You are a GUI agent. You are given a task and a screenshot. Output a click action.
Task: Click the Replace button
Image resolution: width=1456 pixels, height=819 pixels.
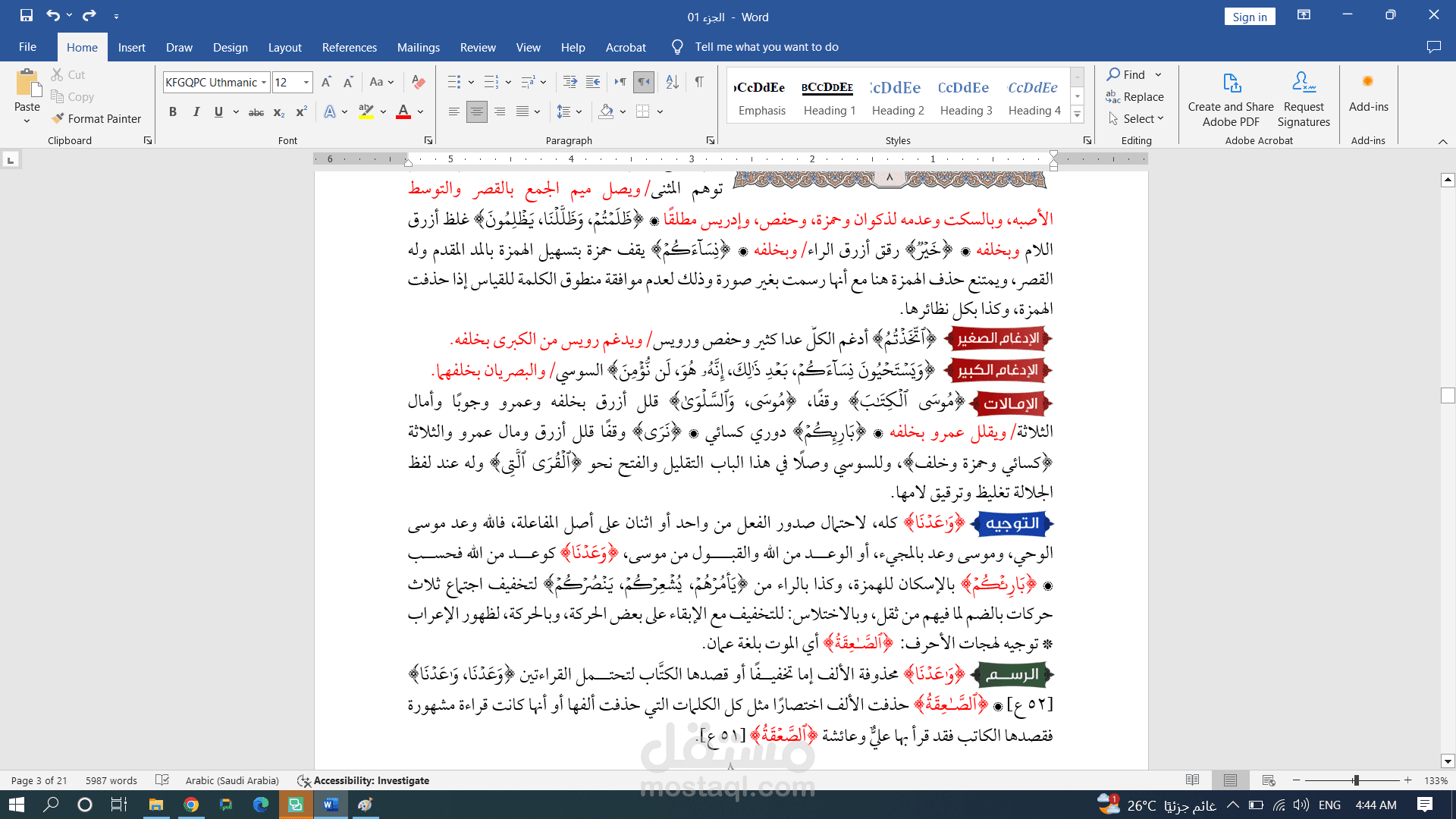[x=1134, y=96]
